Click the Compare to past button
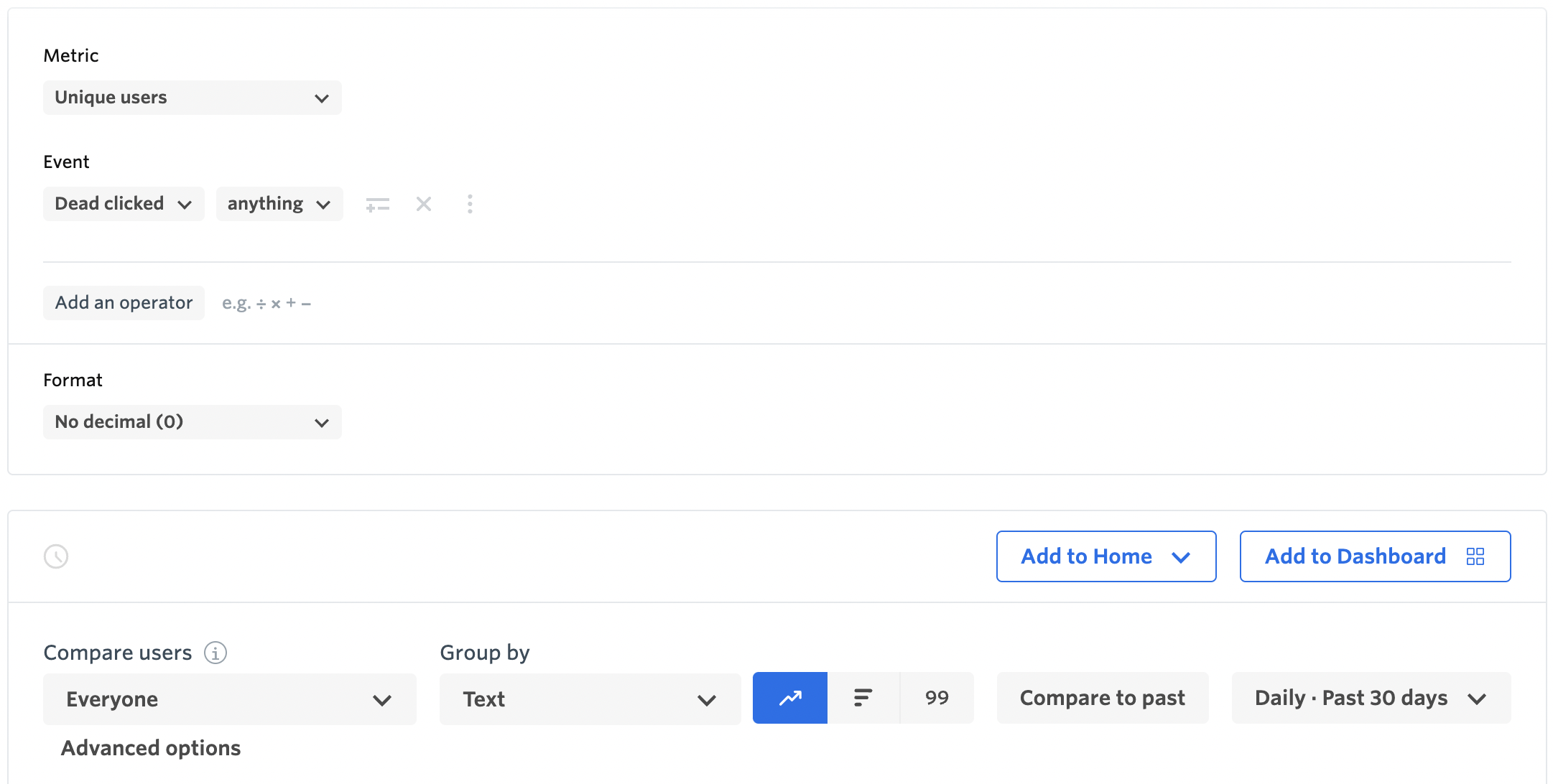This screenshot has width=1553, height=784. tap(1102, 698)
